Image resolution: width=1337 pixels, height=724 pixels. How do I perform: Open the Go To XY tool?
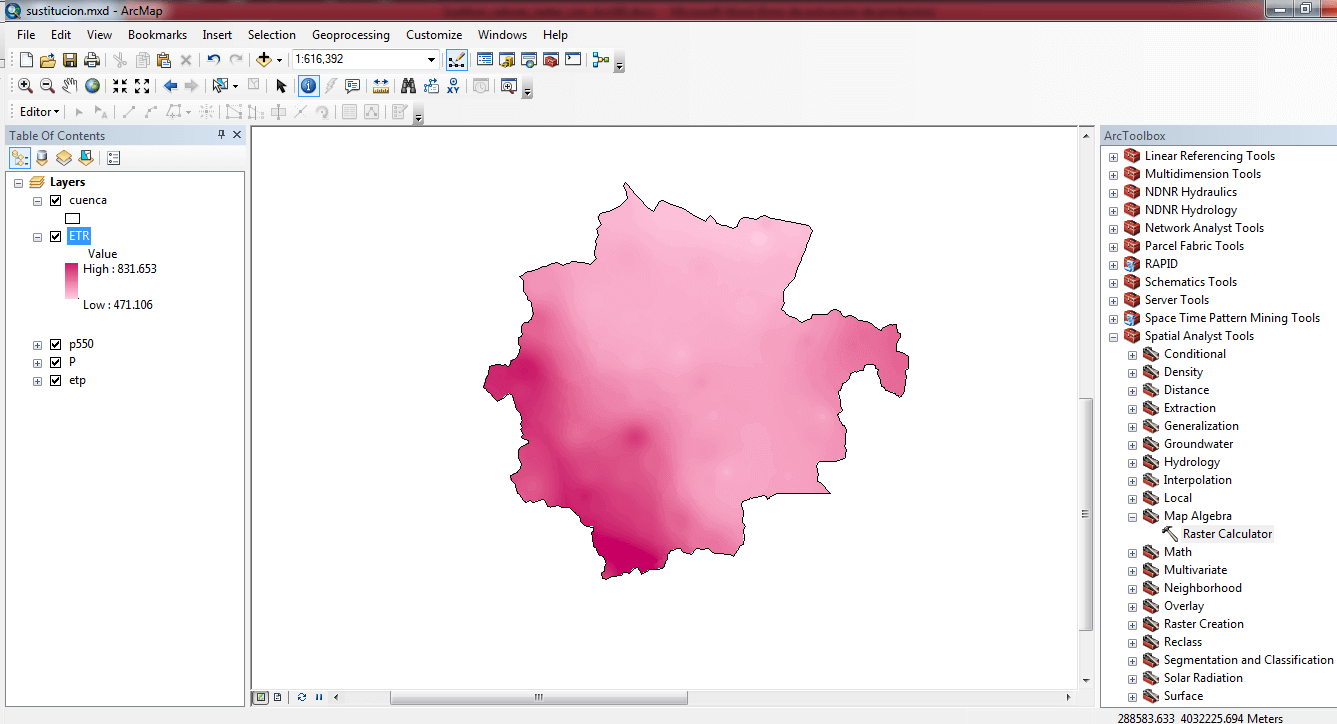[453, 86]
